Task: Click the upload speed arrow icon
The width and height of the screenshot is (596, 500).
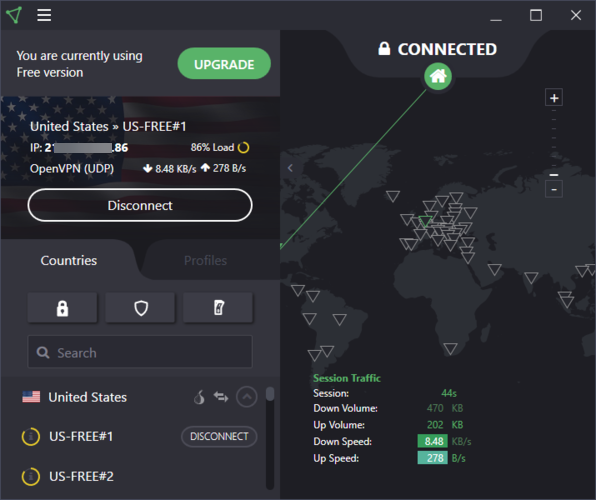Action: [x=205, y=168]
